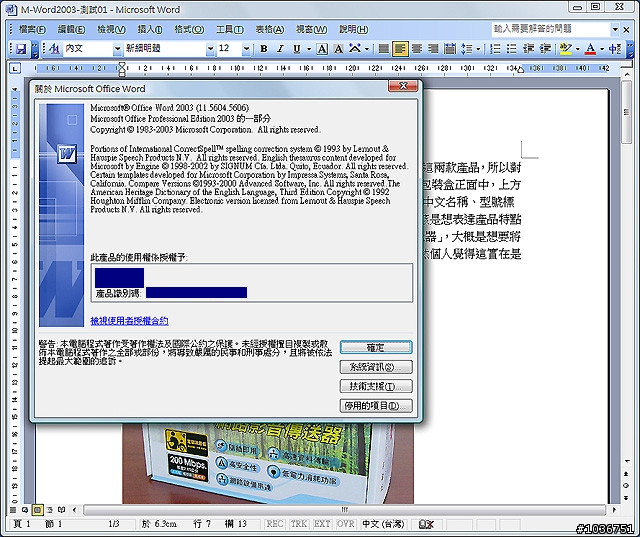Toggle bulleted list
The height and width of the screenshot is (537, 640).
click(x=511, y=49)
